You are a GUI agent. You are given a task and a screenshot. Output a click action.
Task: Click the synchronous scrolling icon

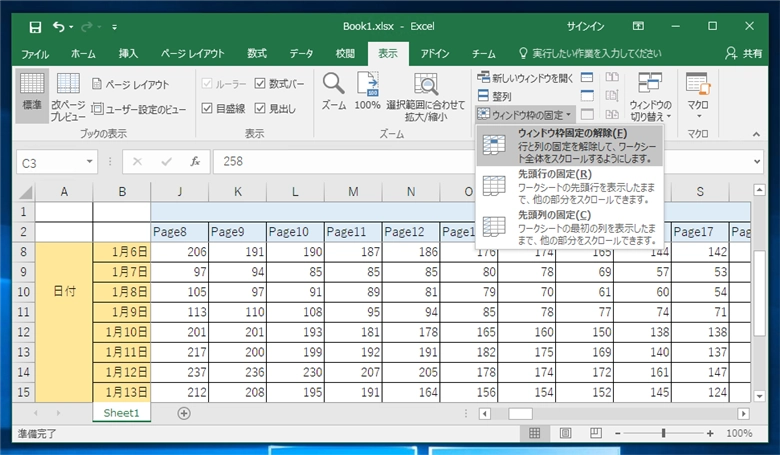(x=612, y=96)
